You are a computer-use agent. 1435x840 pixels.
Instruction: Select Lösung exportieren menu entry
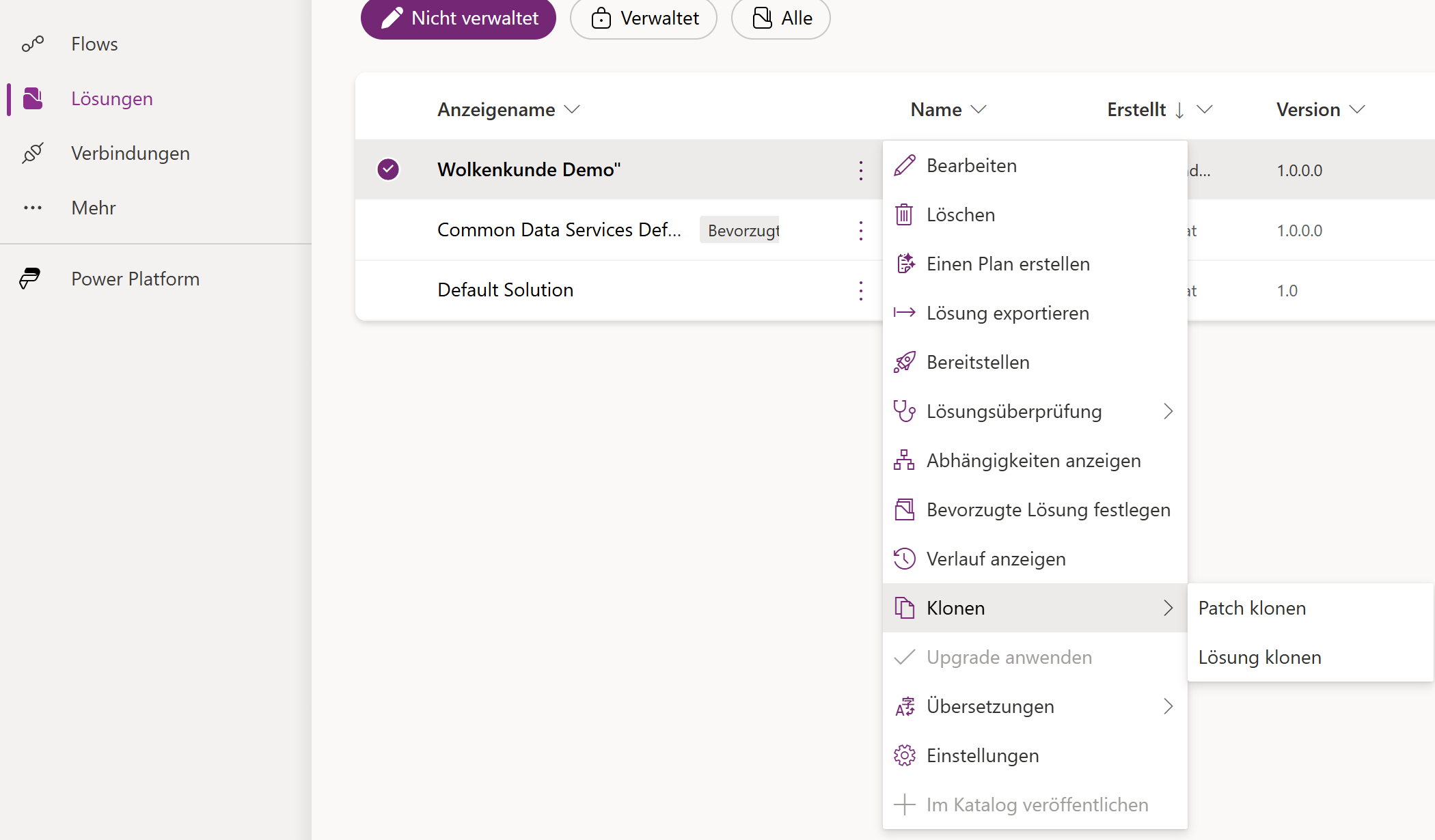(x=1035, y=313)
